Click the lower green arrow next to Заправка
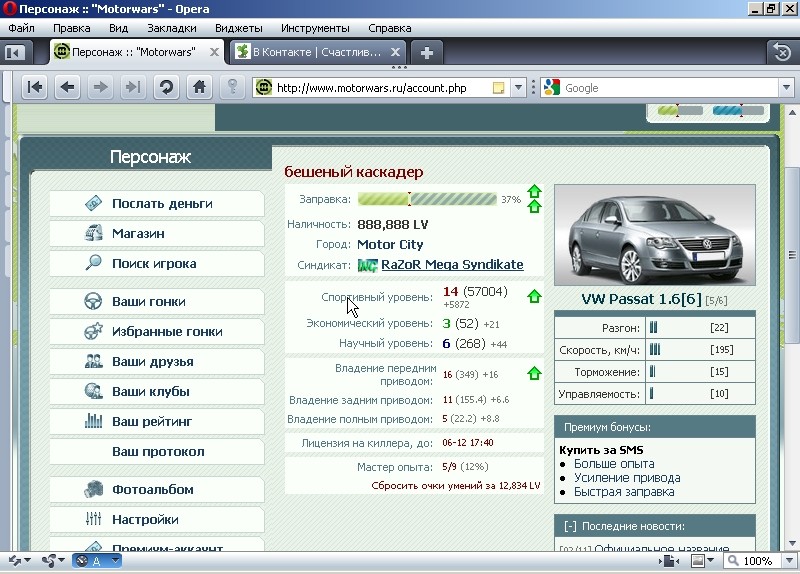The image size is (800, 574). [534, 206]
